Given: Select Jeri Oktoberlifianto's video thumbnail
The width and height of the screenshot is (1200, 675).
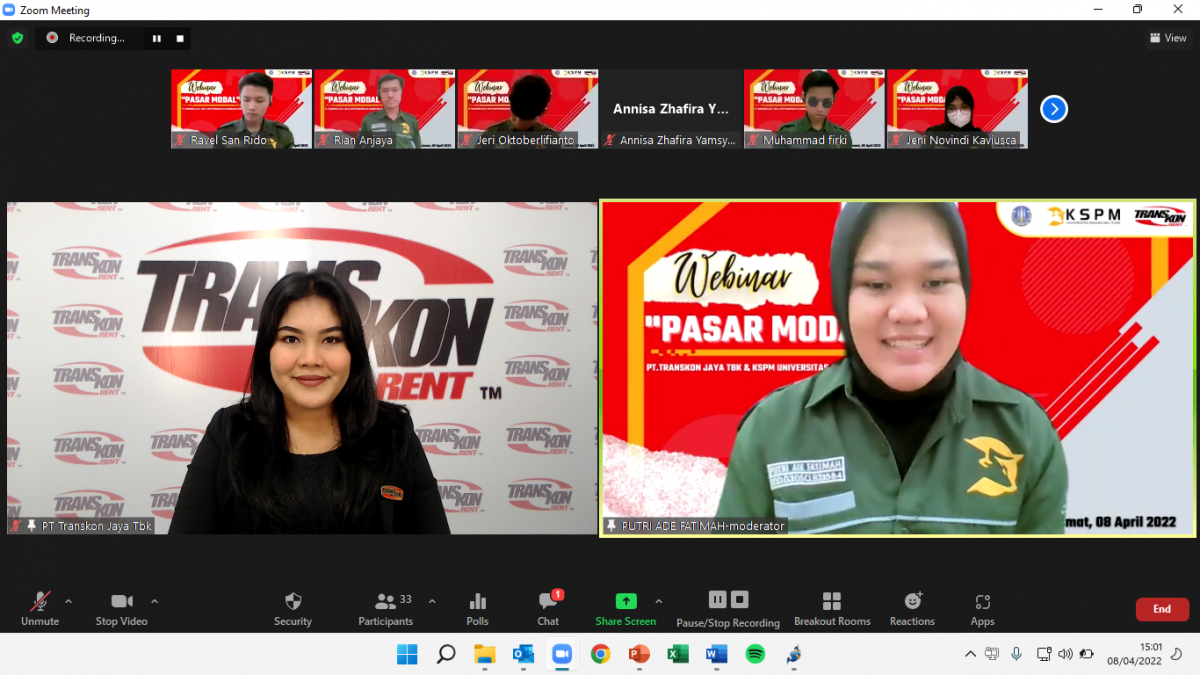Looking at the screenshot, I should 527,109.
